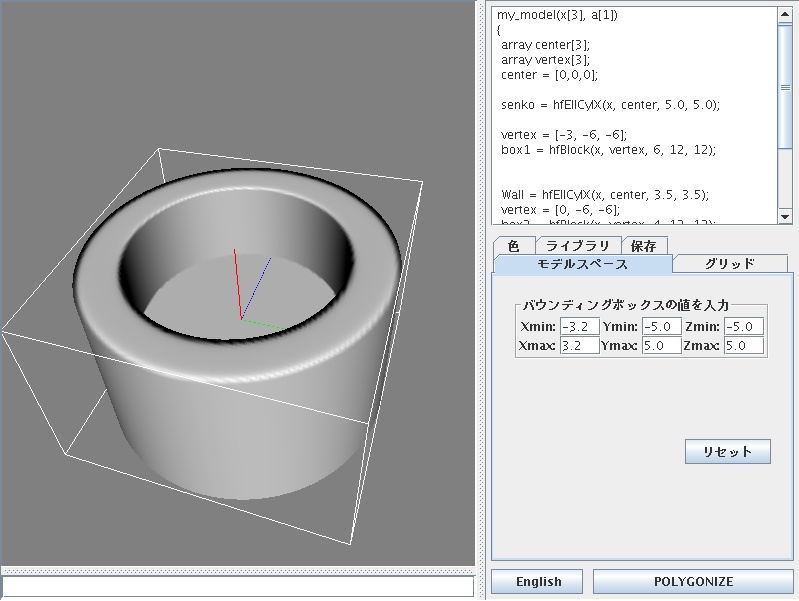The width and height of the screenshot is (799, 601).
Task: Click the line 'vertex = [-3, -6, -6];'
Action: pyautogui.click(x=564, y=135)
